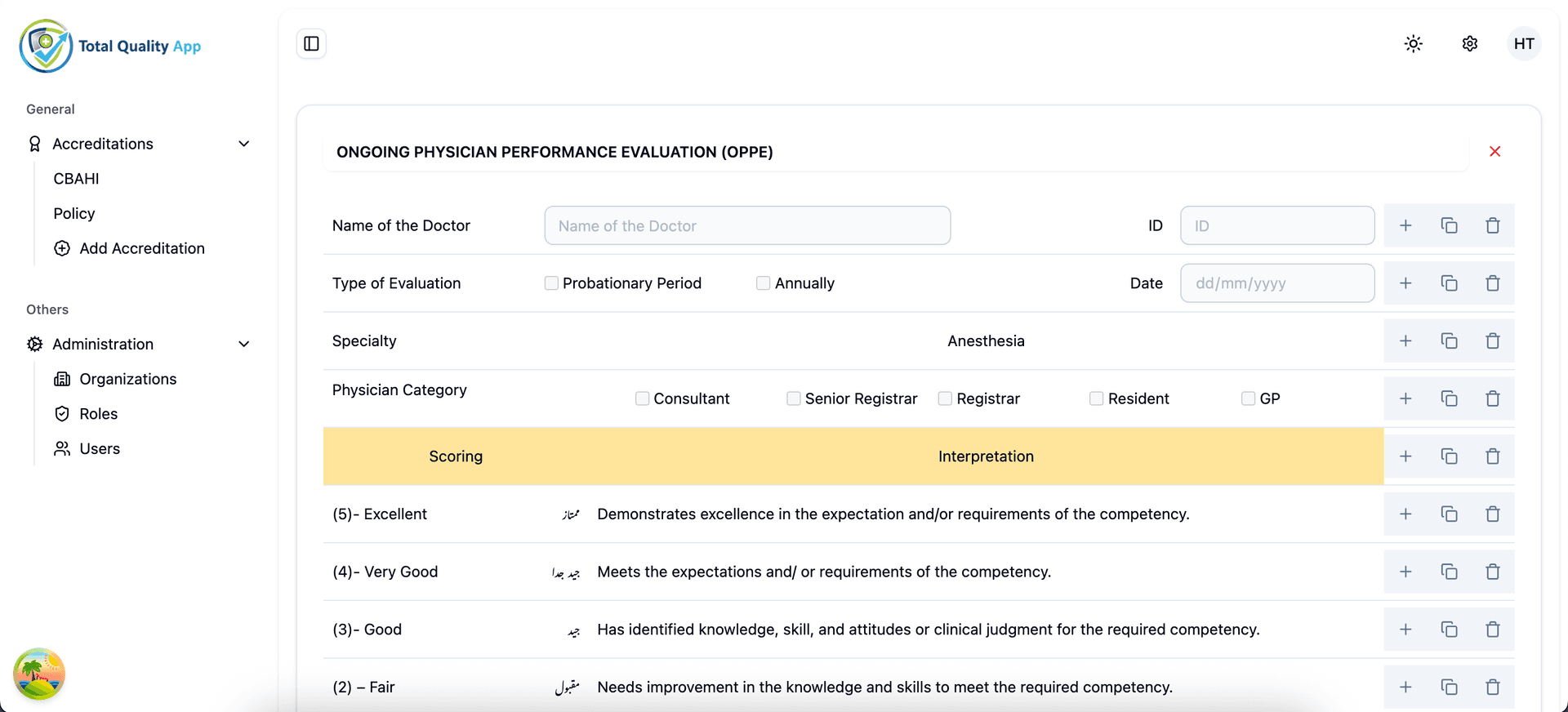This screenshot has width=1568, height=712.
Task: Delete the (3)- Good row
Action: pos(1493,630)
